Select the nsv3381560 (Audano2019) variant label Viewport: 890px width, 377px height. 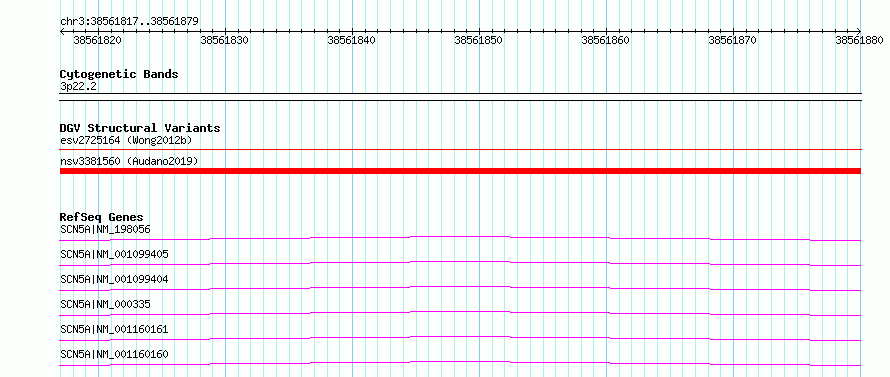click(x=129, y=161)
